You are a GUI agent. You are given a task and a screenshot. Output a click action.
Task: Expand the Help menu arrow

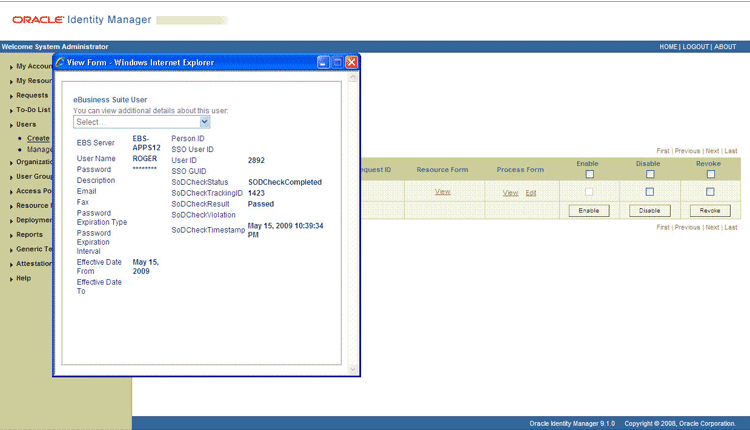point(11,279)
